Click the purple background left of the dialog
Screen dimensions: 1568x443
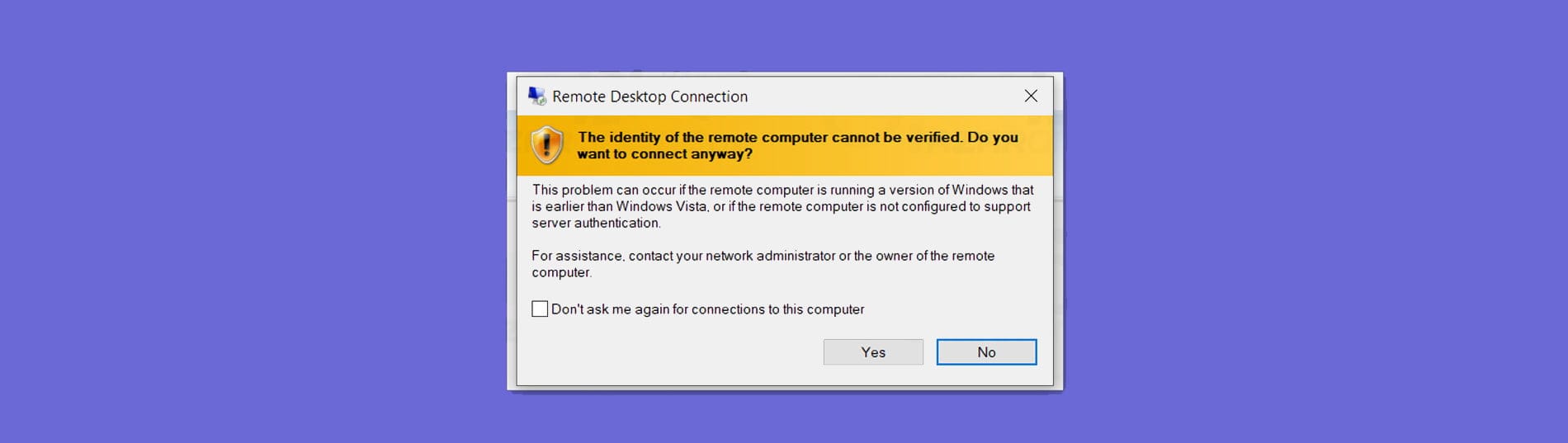248,223
